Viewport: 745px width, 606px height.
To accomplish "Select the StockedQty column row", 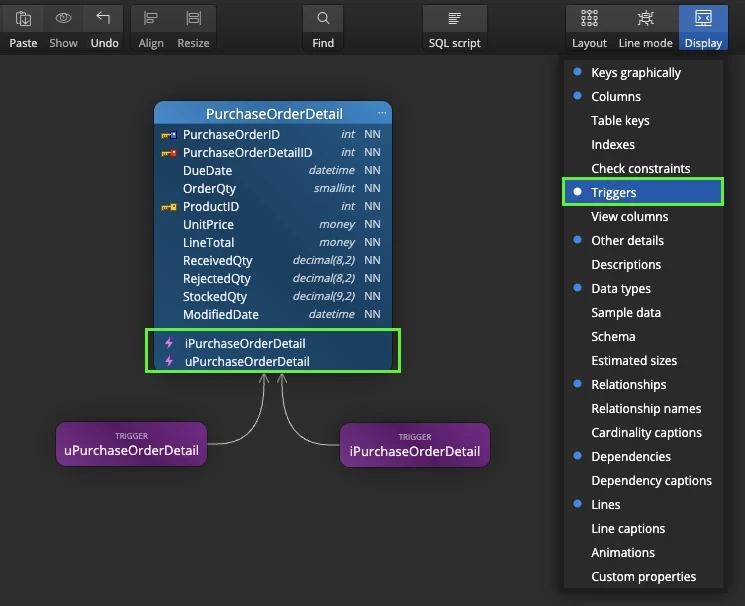I will click(273, 297).
